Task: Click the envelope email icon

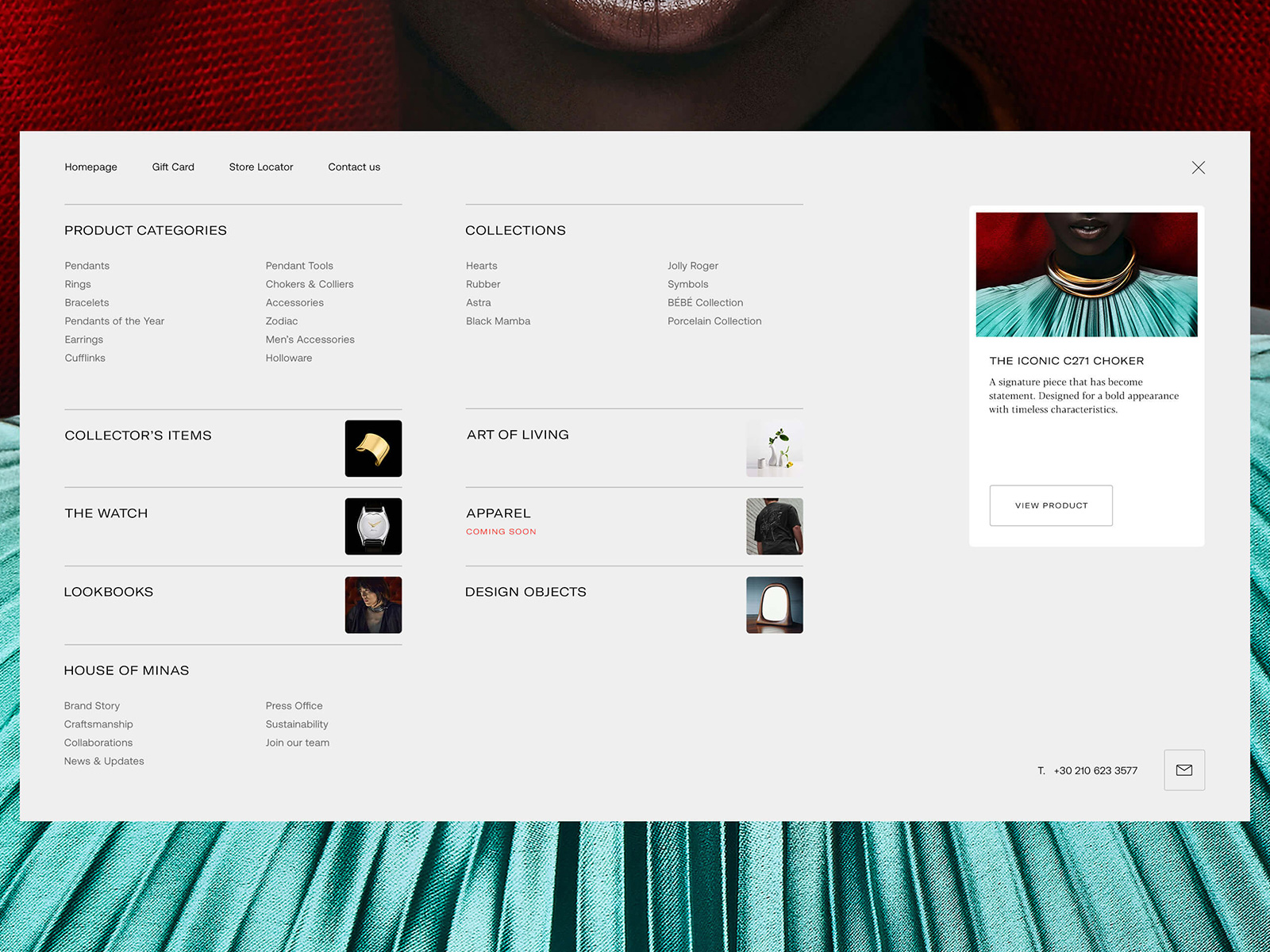Action: [x=1183, y=770]
